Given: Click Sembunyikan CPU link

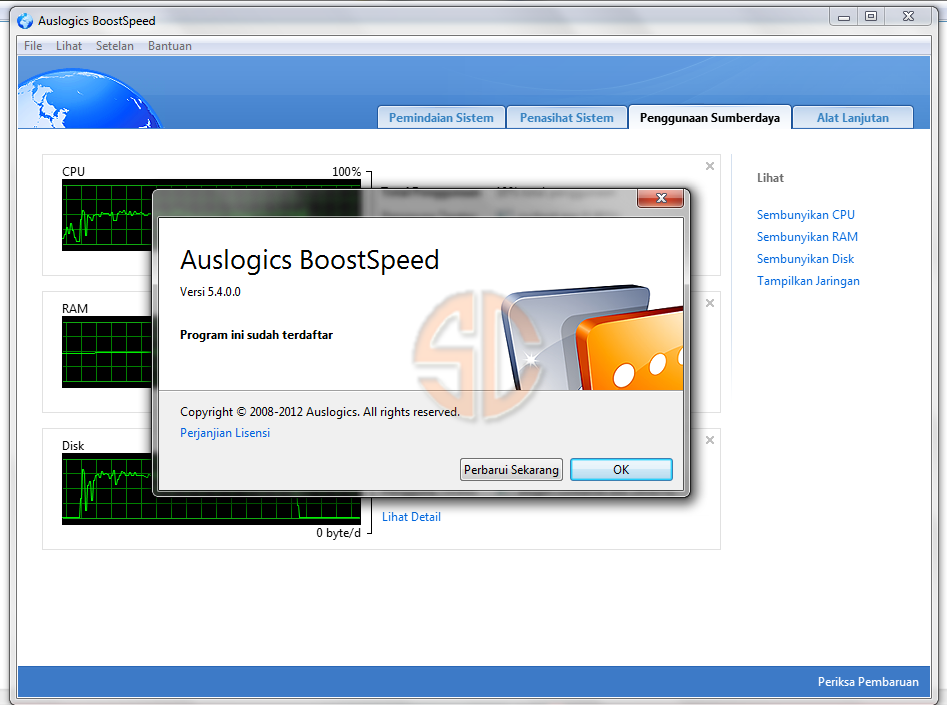Looking at the screenshot, I should (806, 215).
